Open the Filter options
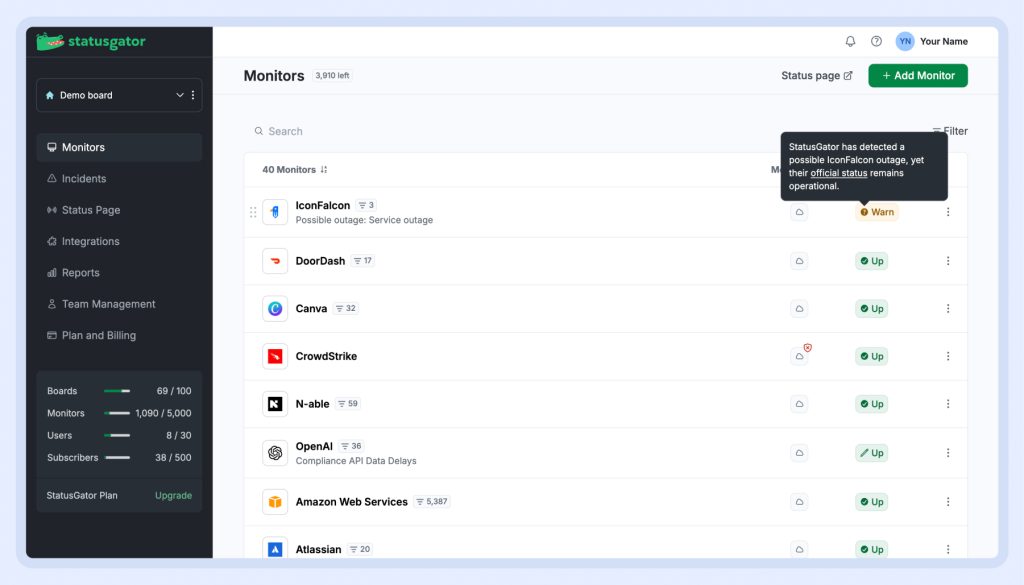Viewport: 1024px width, 585px height. (x=949, y=131)
